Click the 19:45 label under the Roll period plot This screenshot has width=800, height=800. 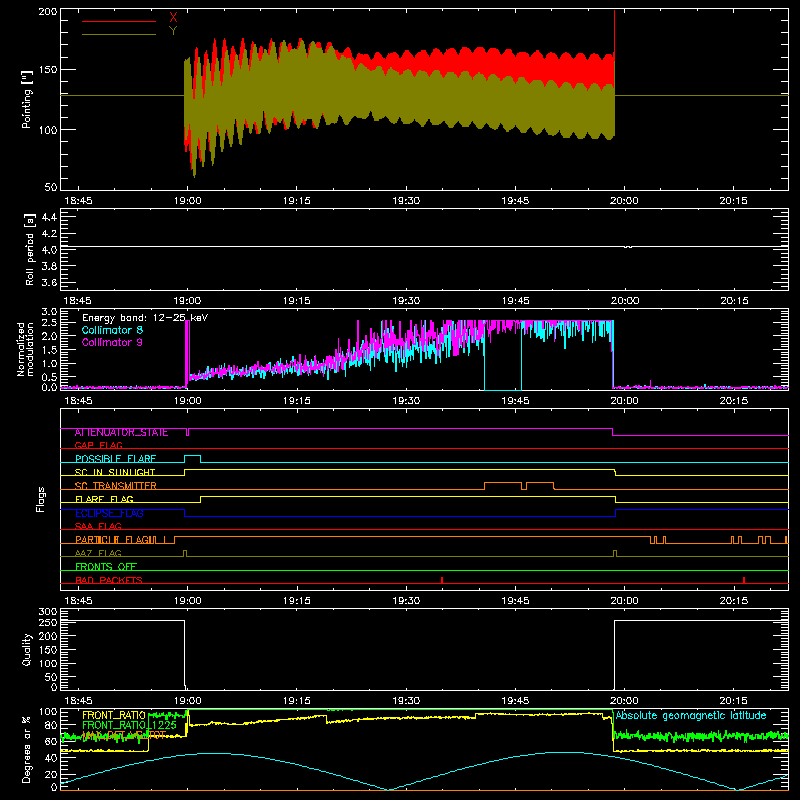tap(515, 301)
